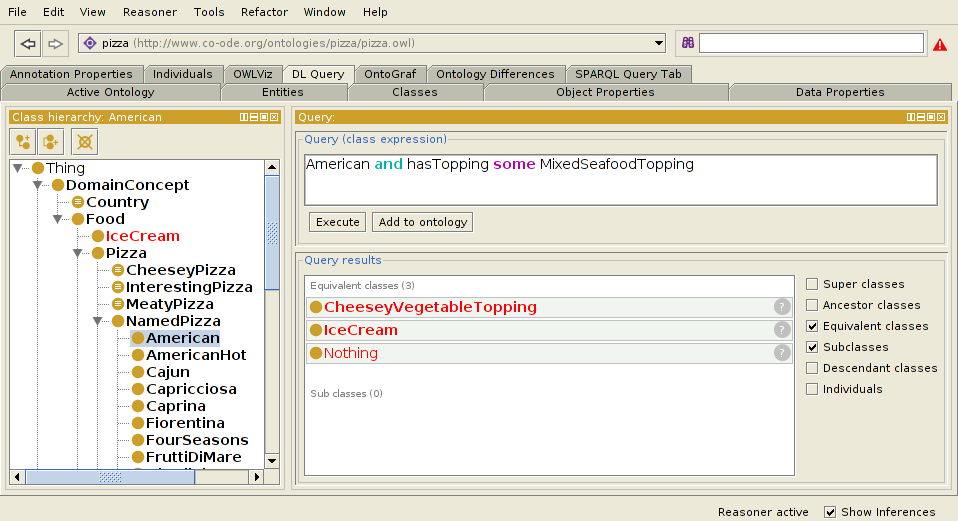Click the Country class circle icon
Image resolution: width=958 pixels, height=521 pixels.
pos(78,202)
